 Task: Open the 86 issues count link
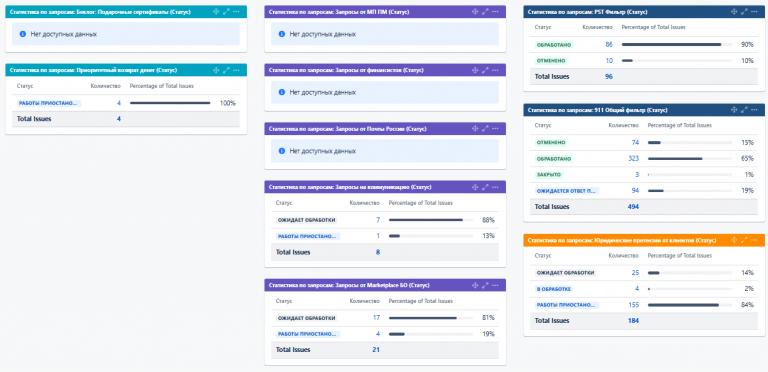609,45
